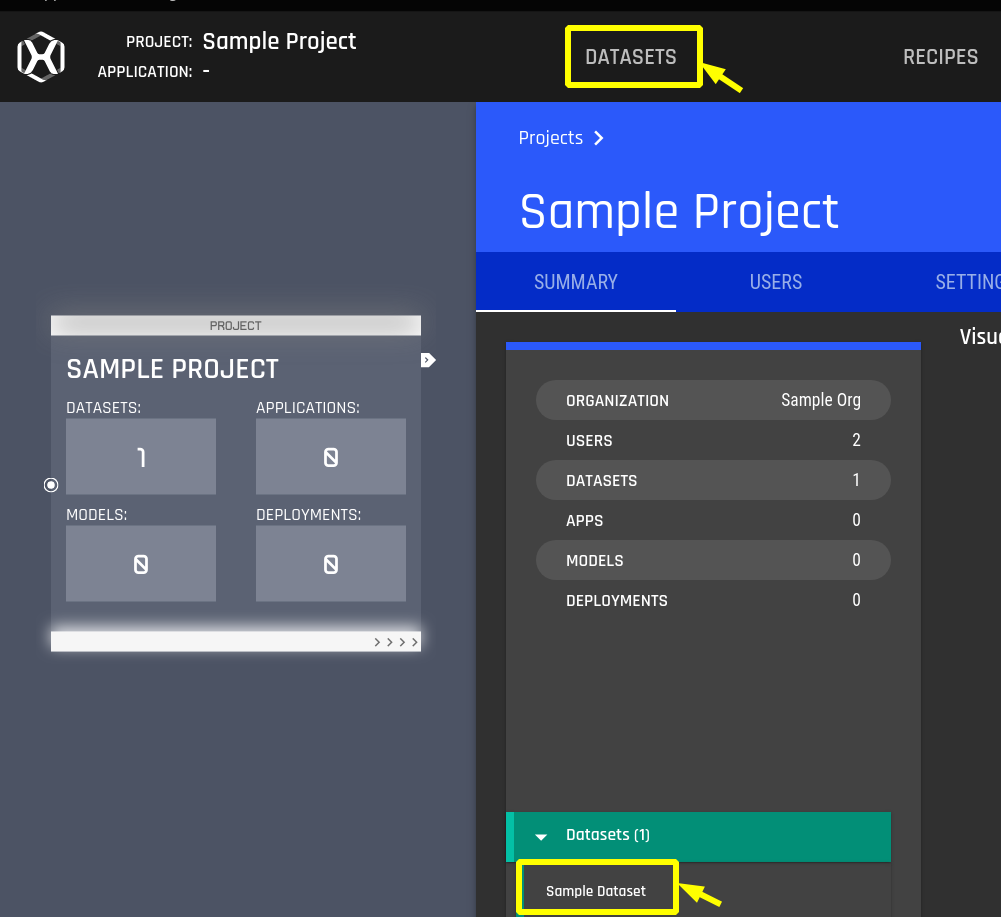Navigate to RECIPES in the top bar
The image size is (1001, 917).
tap(940, 57)
